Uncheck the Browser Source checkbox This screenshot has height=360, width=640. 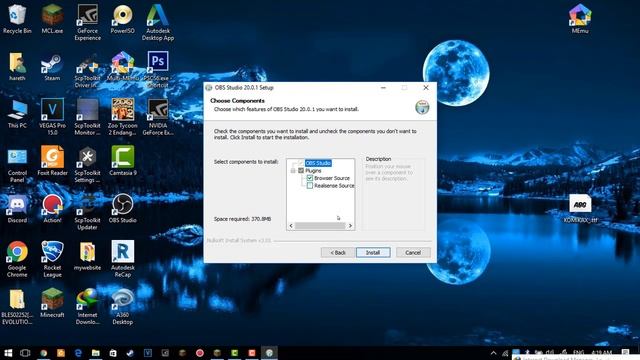pyautogui.click(x=310, y=178)
